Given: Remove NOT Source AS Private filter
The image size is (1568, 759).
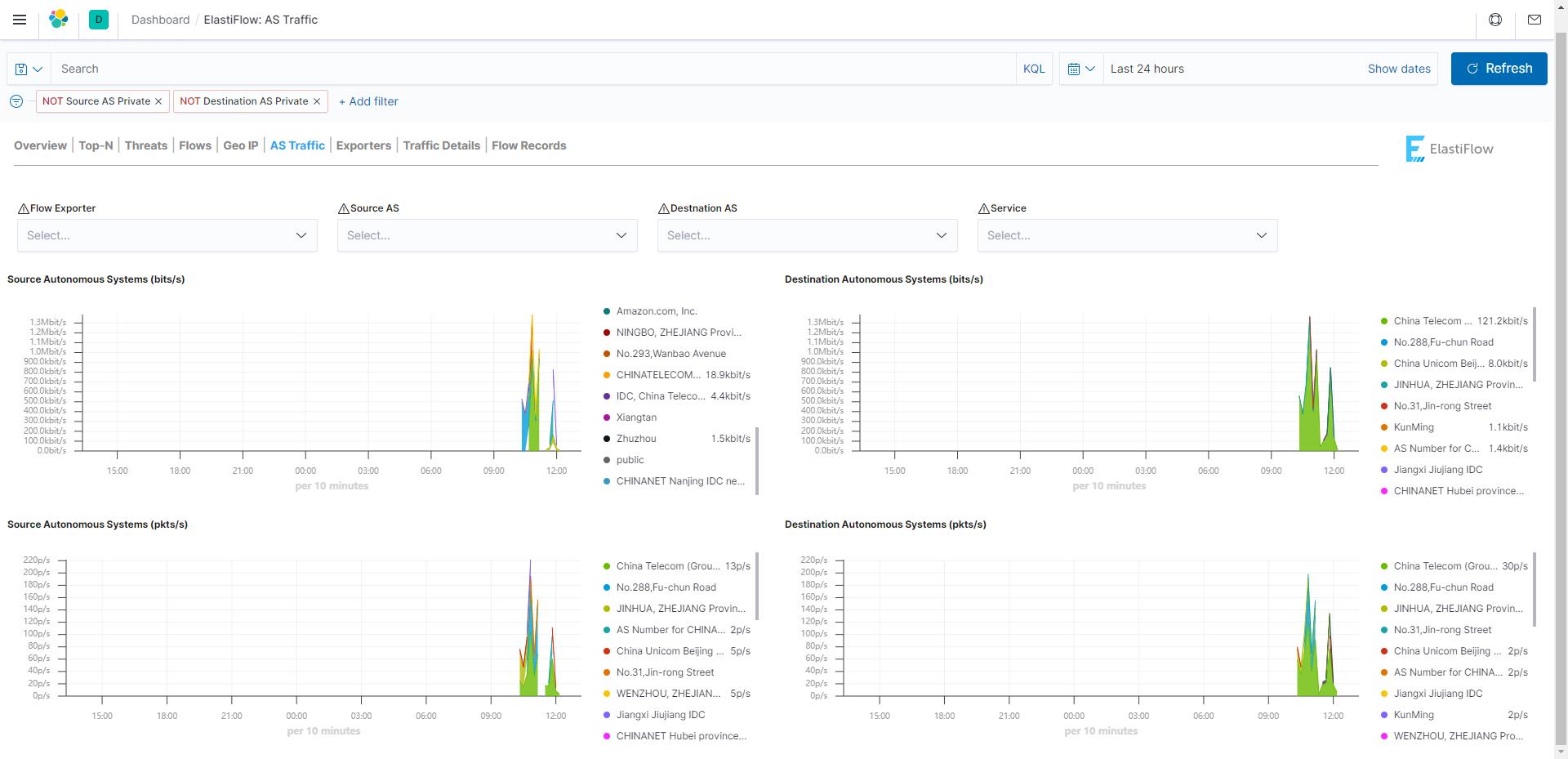Looking at the screenshot, I should point(158,101).
